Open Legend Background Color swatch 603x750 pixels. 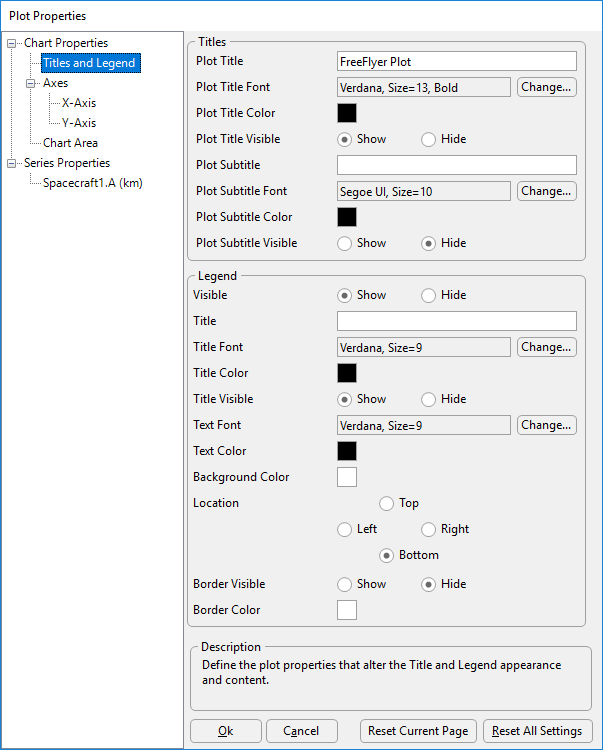point(347,477)
